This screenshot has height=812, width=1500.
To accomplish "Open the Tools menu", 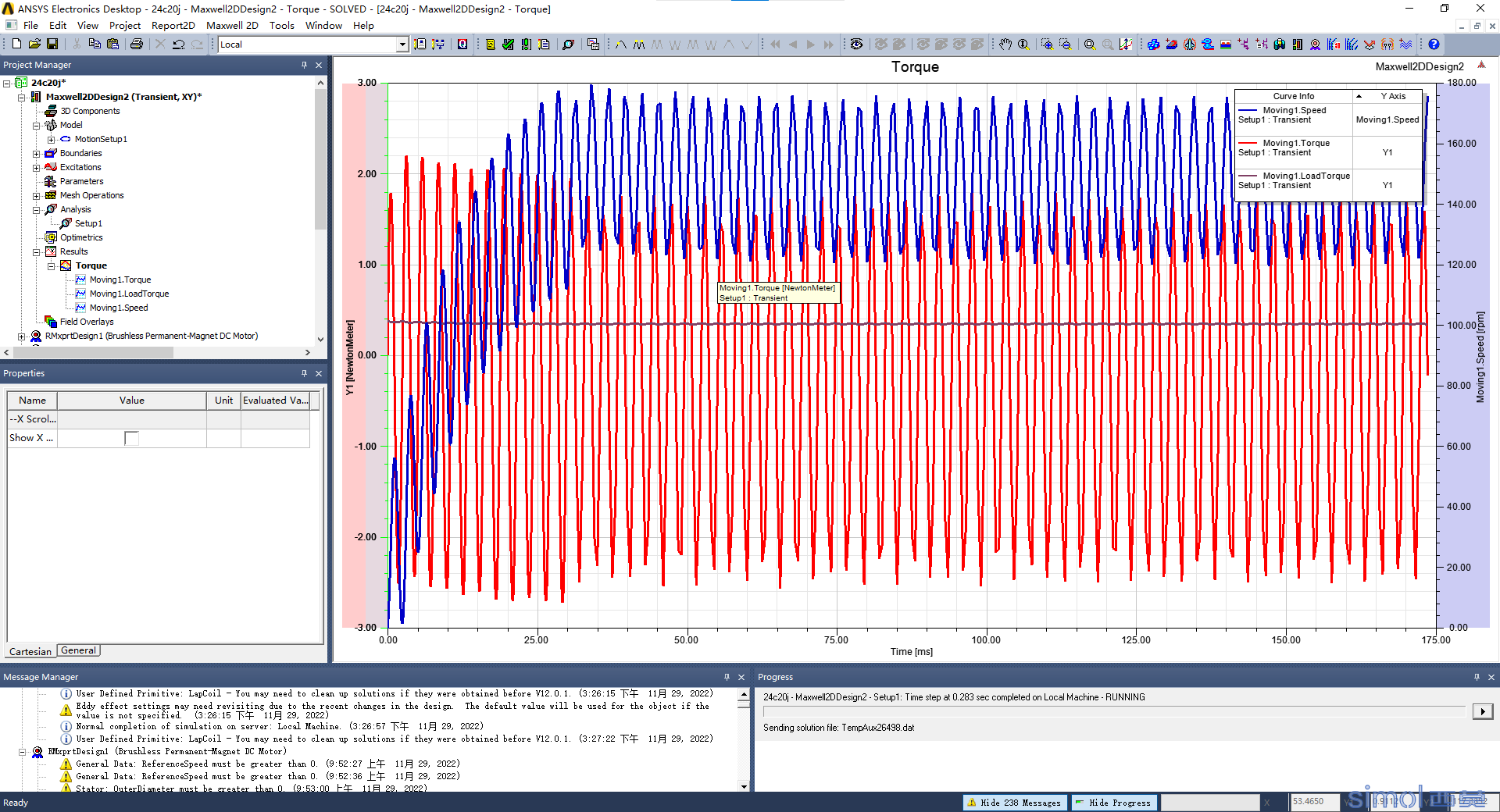I will pos(281,25).
